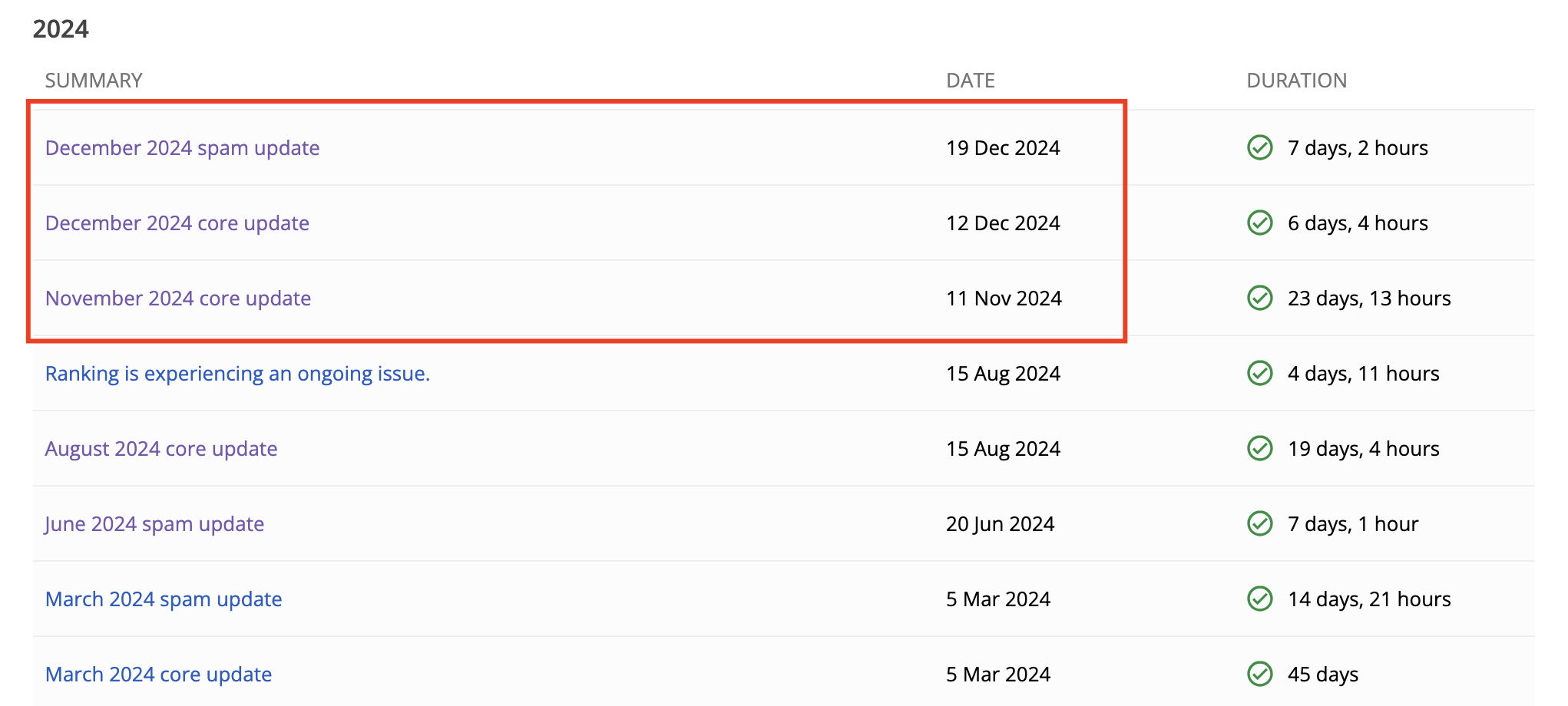The image size is (1568, 706).
Task: Click the green checkmark beside 4 days, 11 hours
Action: point(1259,373)
